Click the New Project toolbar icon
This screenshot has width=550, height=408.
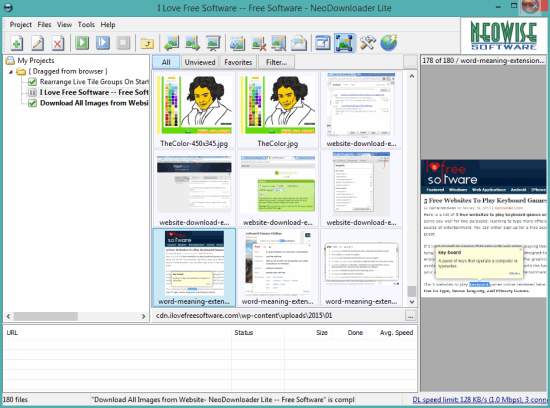pyautogui.click(x=16, y=43)
